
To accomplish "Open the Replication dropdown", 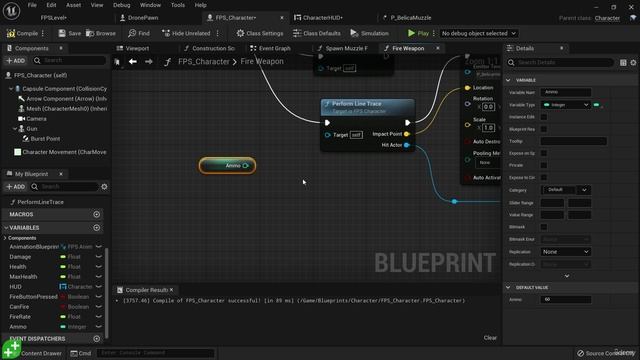I will [566, 252].
